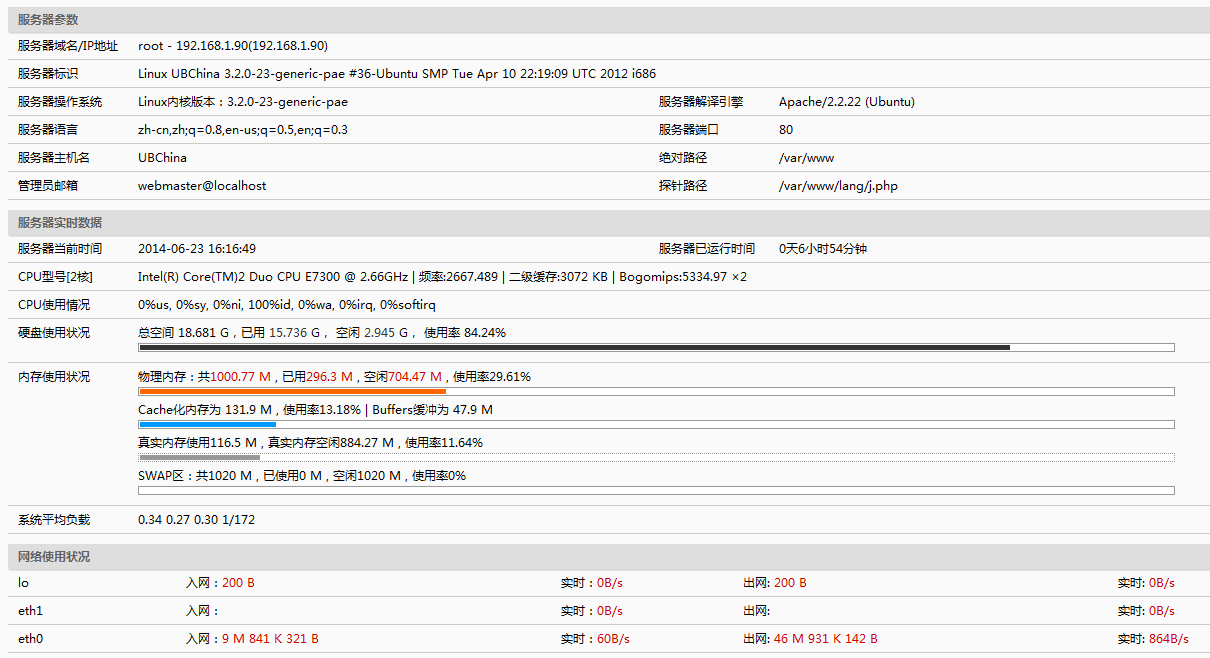Select the lo inbound 200 B value
Viewport: 1210px width, 658px height.
click(238, 583)
